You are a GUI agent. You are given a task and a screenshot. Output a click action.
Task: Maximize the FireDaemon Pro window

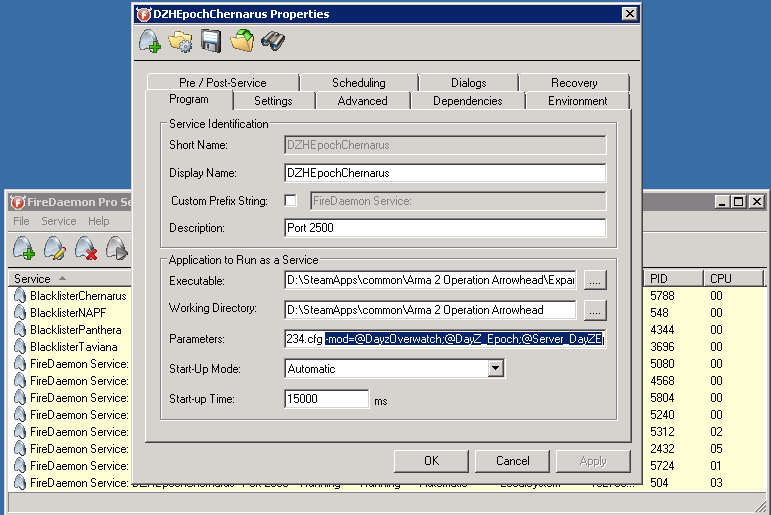(738, 202)
